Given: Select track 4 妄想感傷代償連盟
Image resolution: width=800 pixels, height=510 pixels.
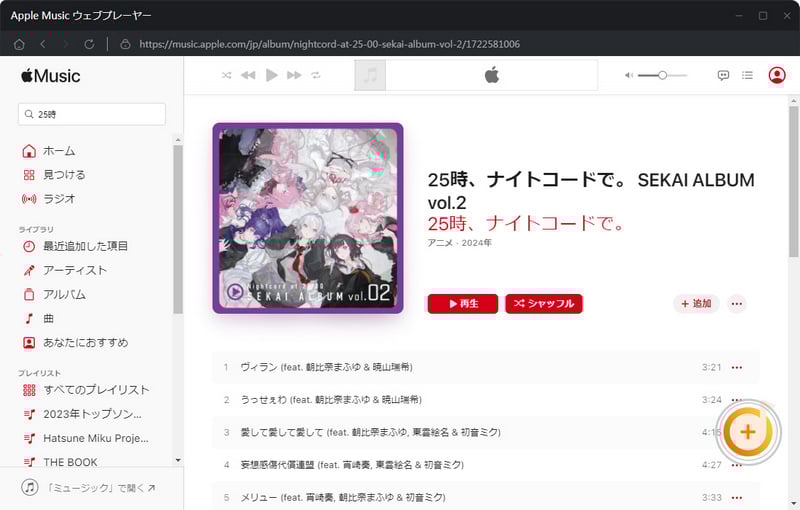Looking at the screenshot, I should coord(485,465).
